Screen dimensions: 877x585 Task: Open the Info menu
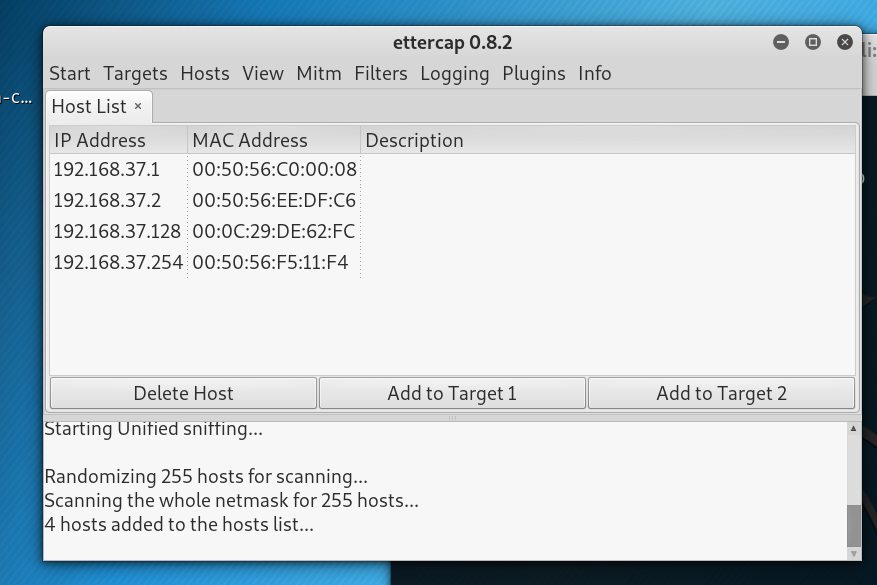[595, 73]
